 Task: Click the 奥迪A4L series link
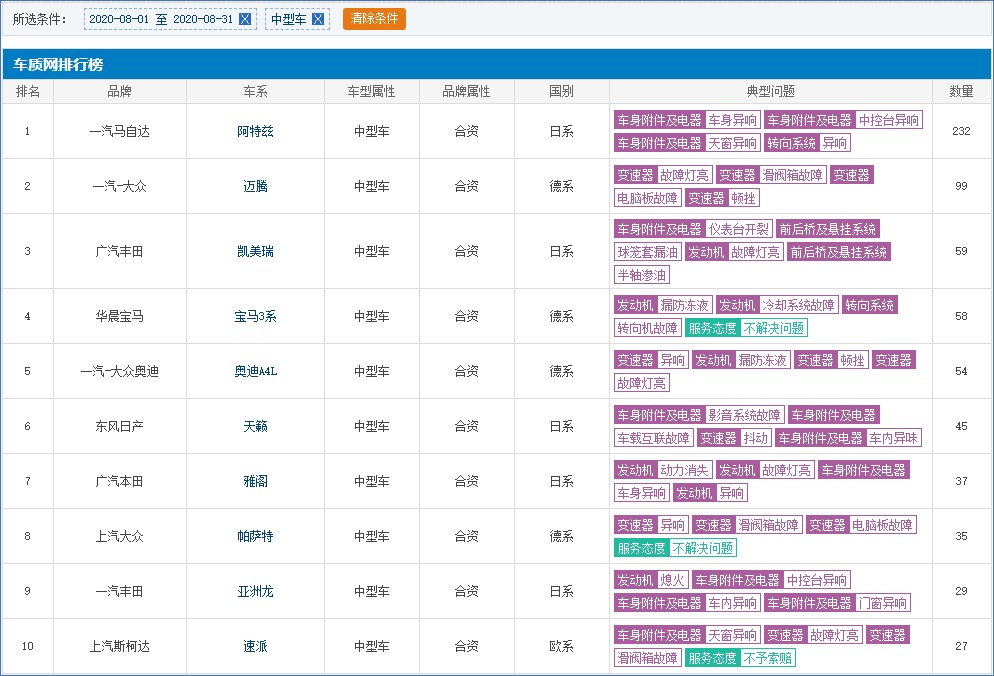(x=255, y=371)
